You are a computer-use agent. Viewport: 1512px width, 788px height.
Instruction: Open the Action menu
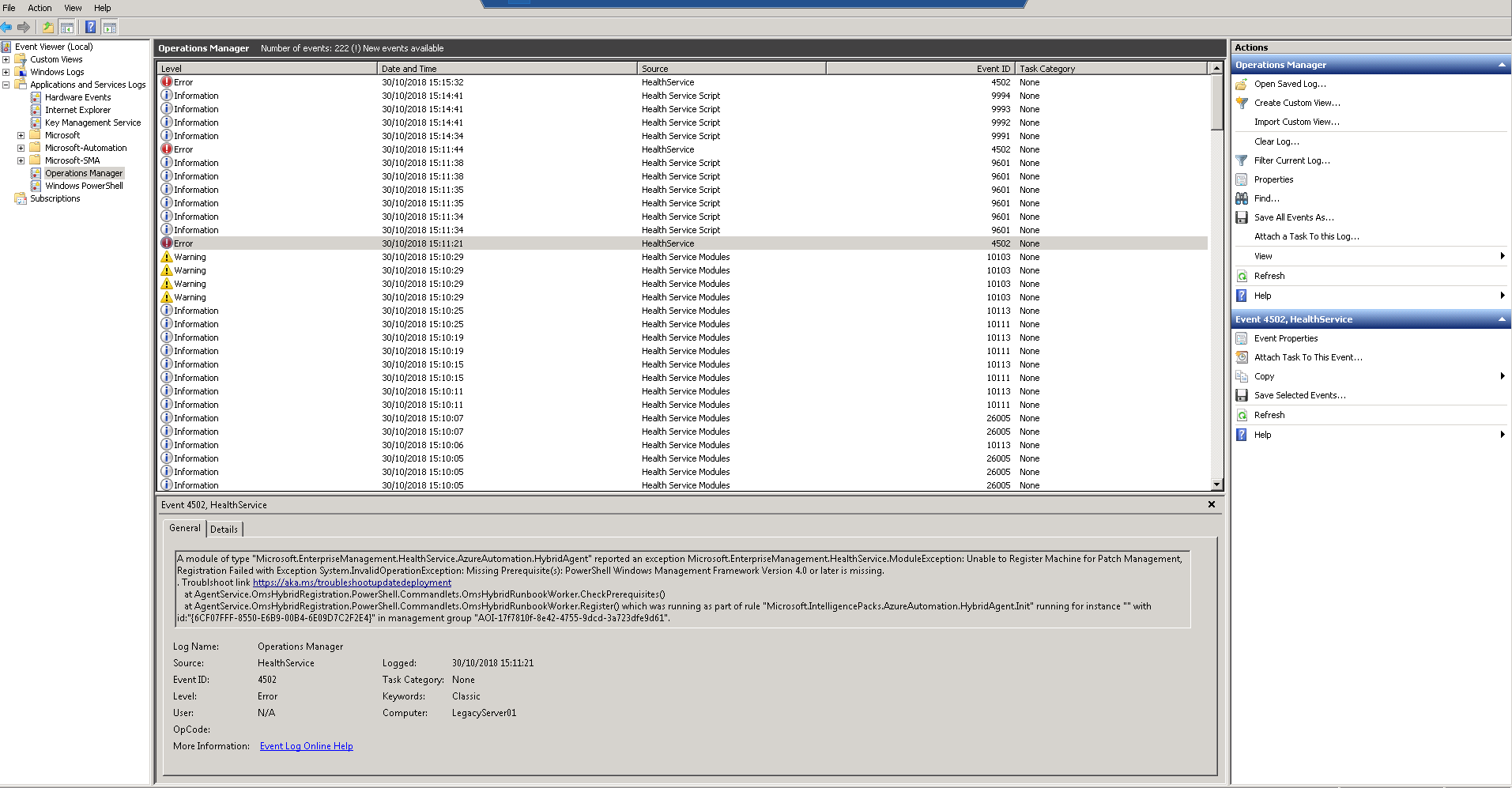[x=40, y=8]
